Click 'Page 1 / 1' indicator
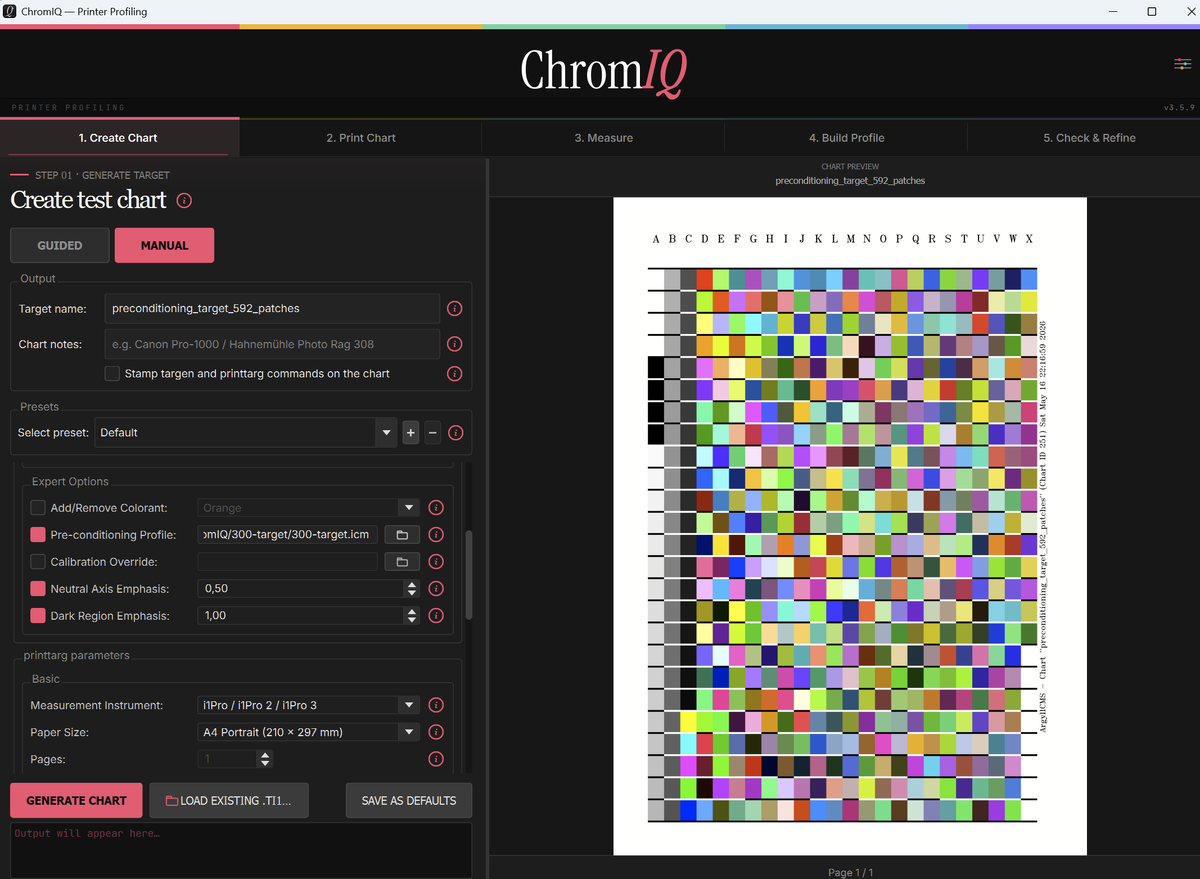The image size is (1200, 879). 850,872
